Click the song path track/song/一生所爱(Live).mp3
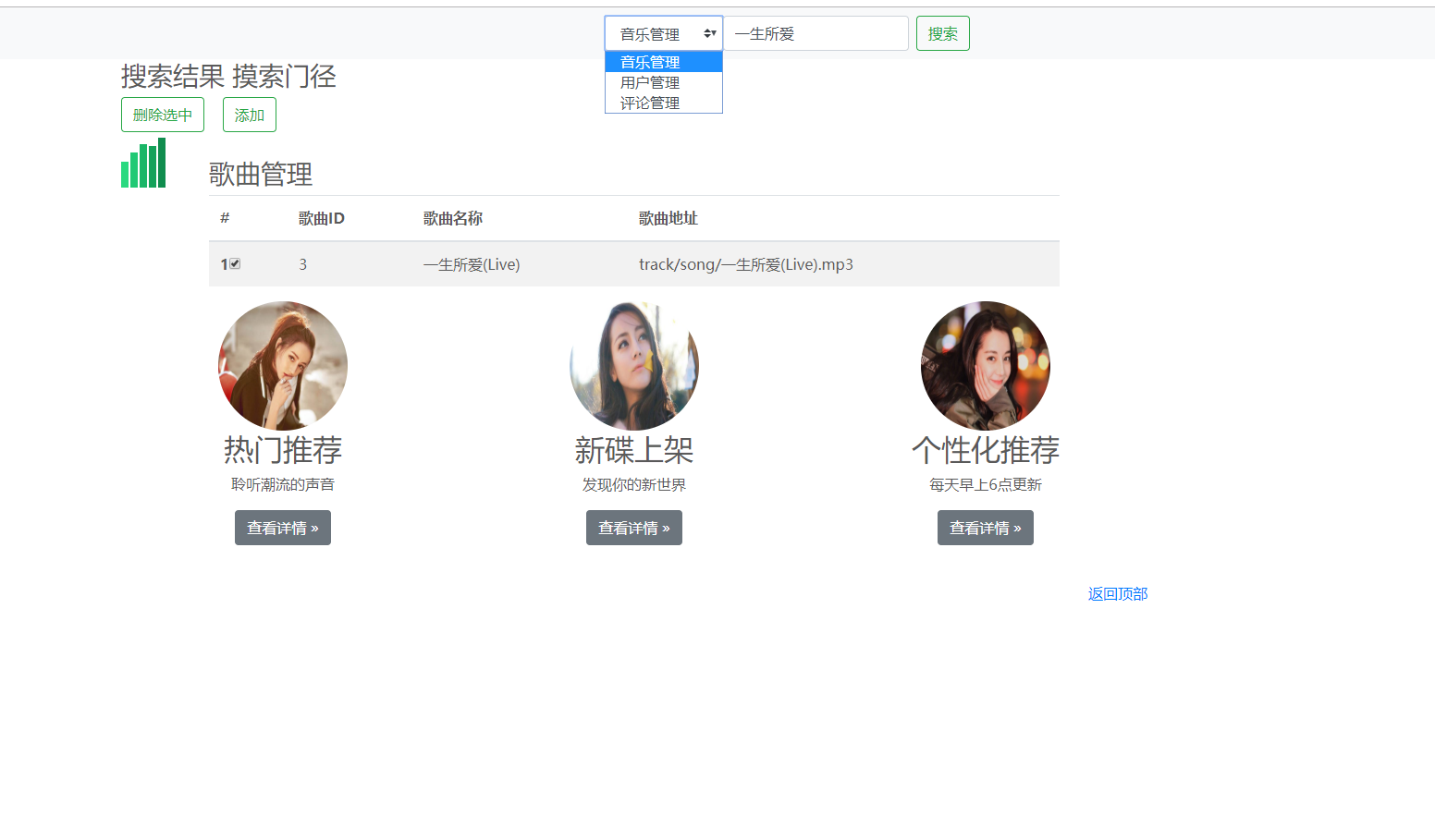Viewport: 1435px width, 840px height. (x=746, y=263)
